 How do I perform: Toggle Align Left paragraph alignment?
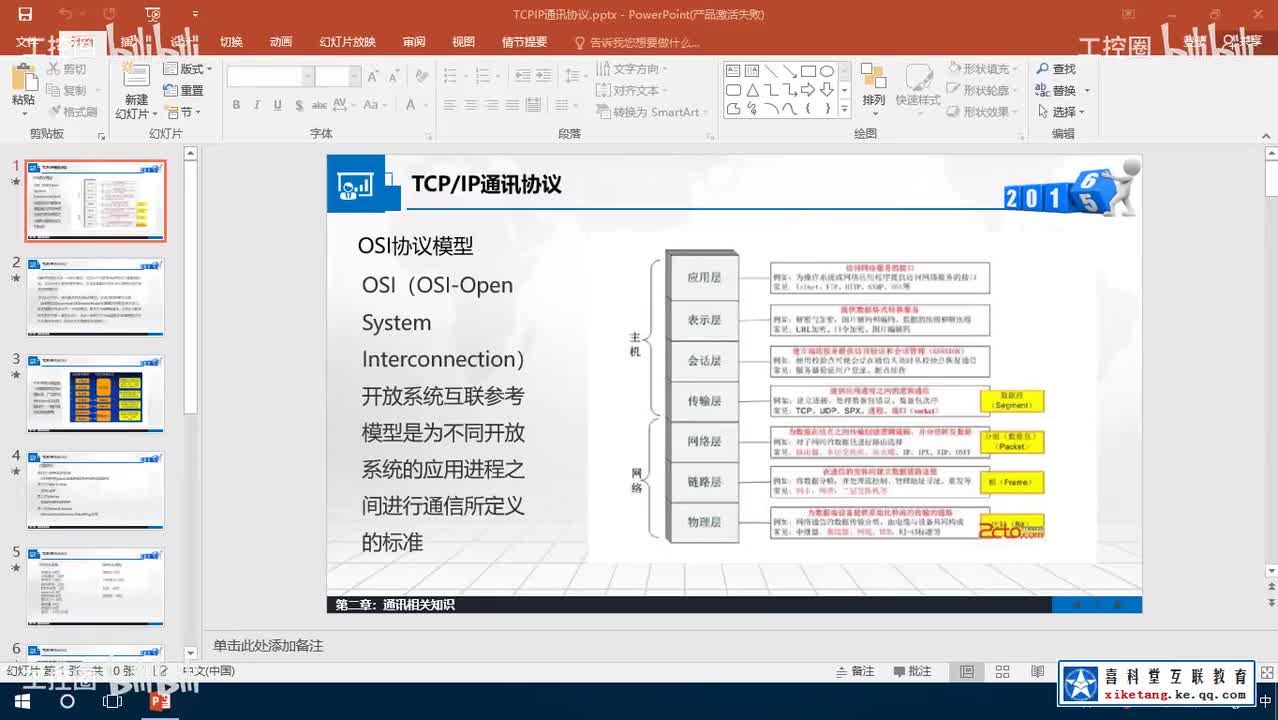coord(450,105)
